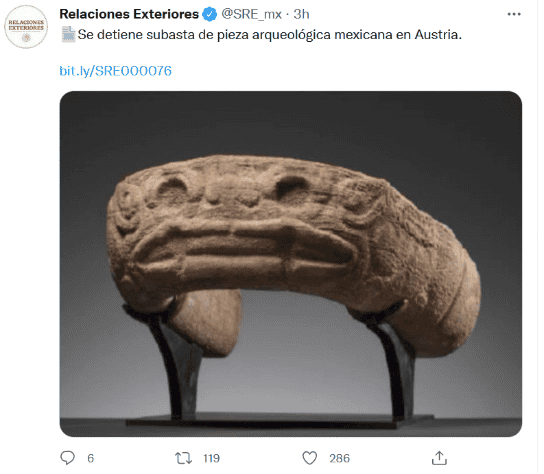Click the seal emblem inside the profile avatar
The height and width of the screenshot is (474, 544).
click(26, 38)
